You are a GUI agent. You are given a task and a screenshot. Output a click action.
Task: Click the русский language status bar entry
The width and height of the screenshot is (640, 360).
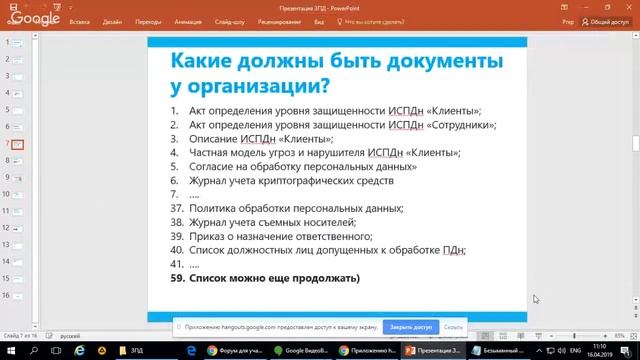pos(70,336)
